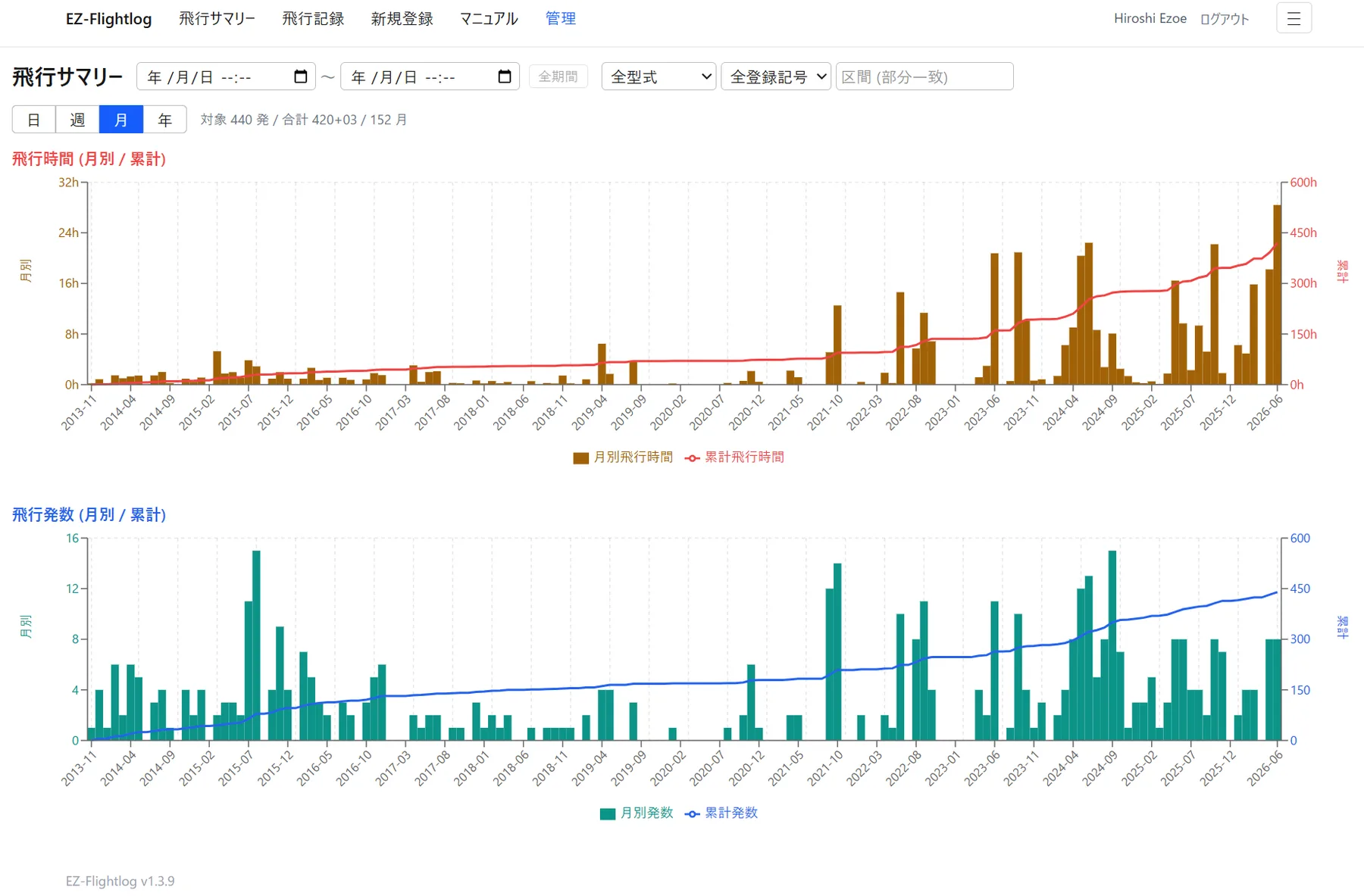Image resolution: width=1364 pixels, height=896 pixels.
Task: Click the 飛行サマリー page heading
Action: click(67, 77)
